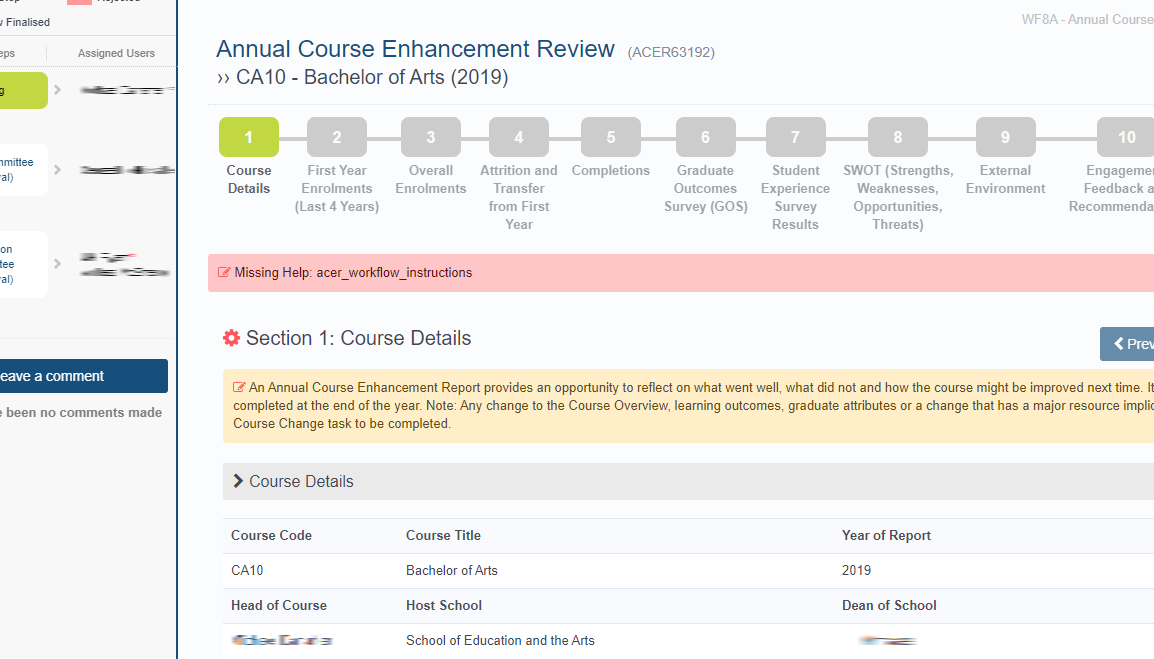
Task: Expand the middle committee step arrow in sidebar
Action: 58,170
